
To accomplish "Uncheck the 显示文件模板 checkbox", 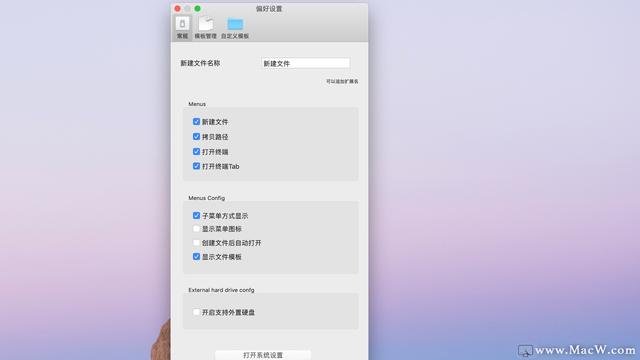I will 196,257.
